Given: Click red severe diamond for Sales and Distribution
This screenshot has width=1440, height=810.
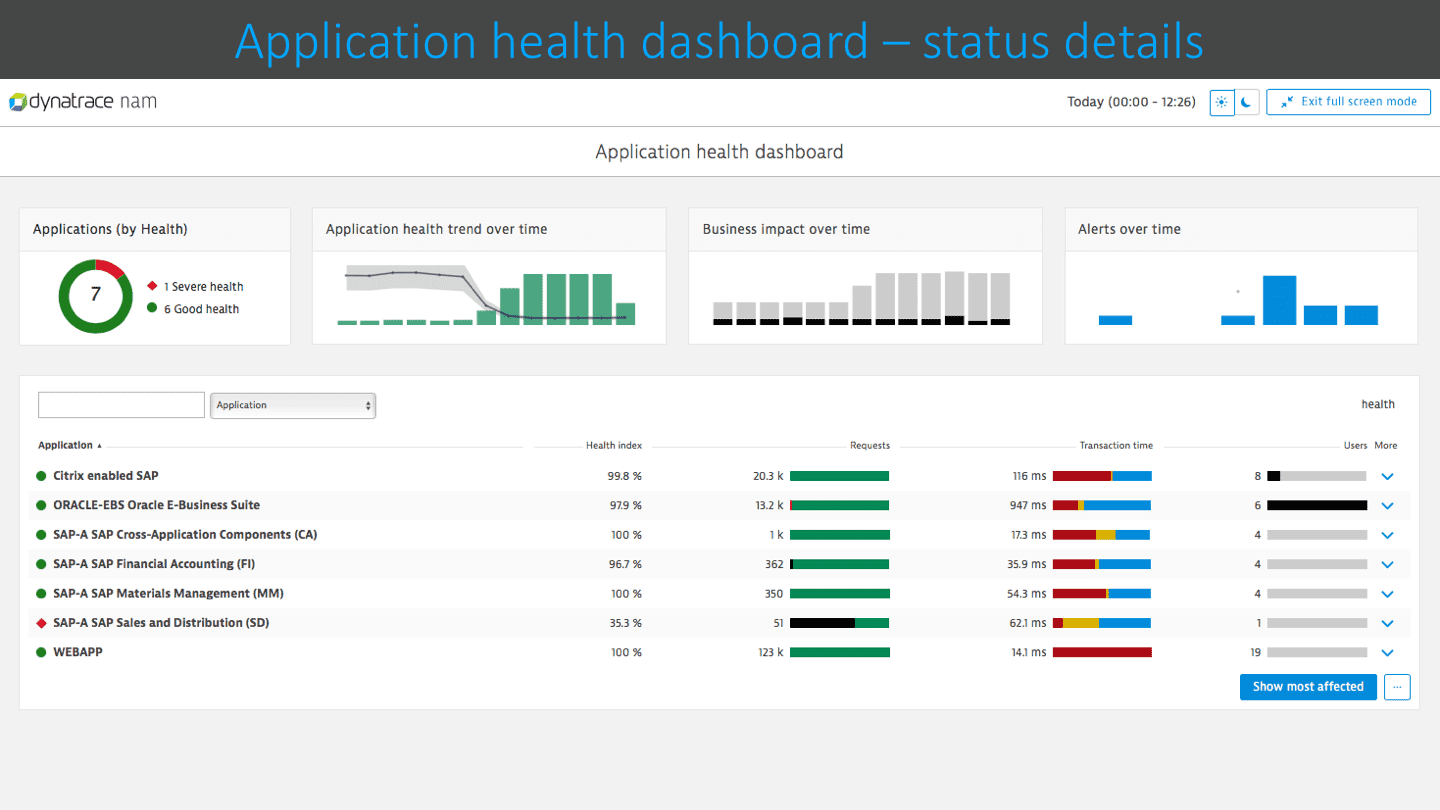Looking at the screenshot, I should (x=42, y=623).
